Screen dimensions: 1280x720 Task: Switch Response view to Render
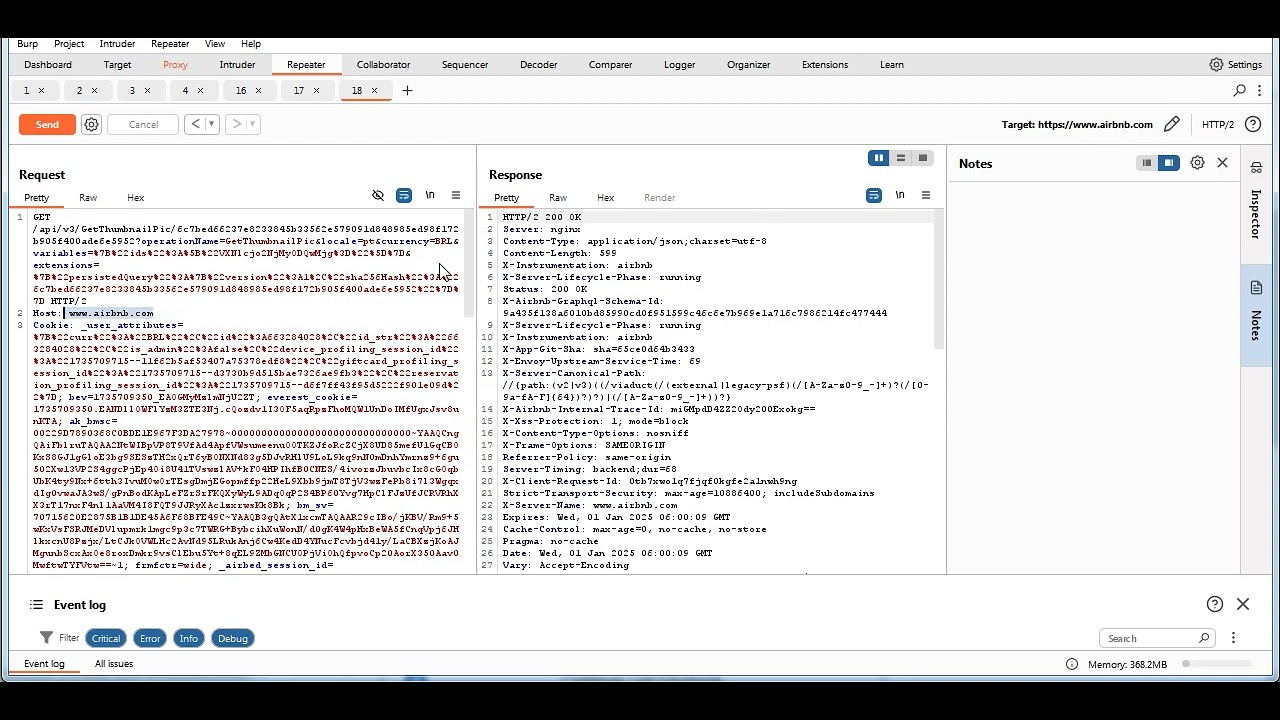tap(659, 198)
